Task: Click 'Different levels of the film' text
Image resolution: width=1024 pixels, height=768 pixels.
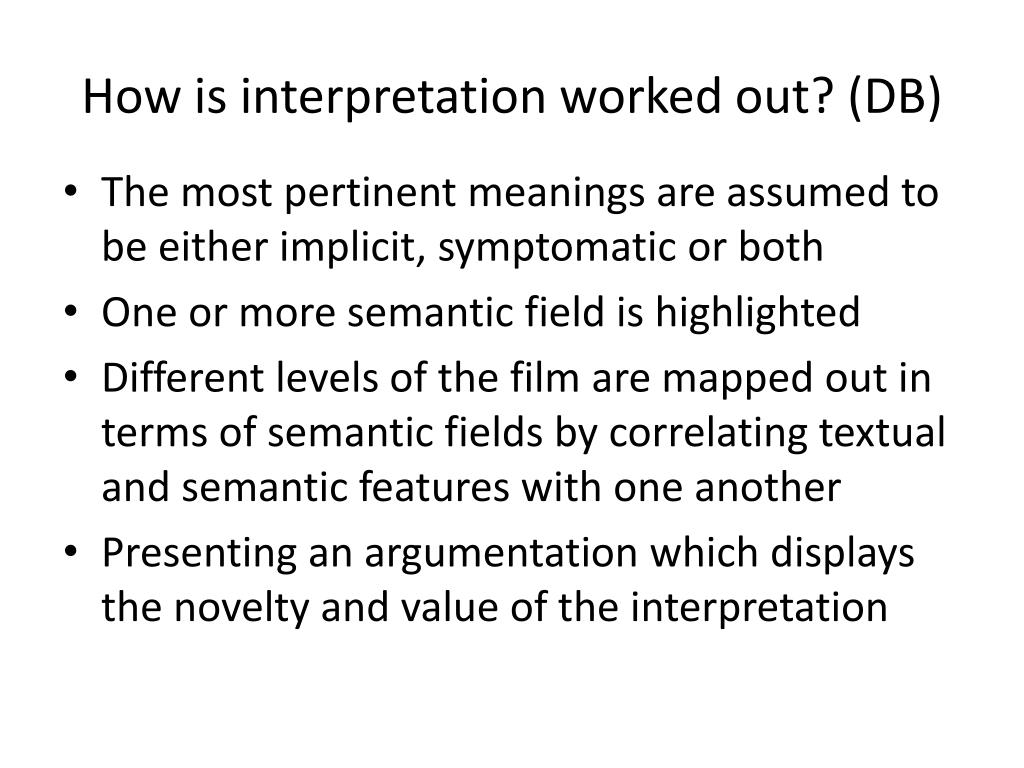Action: click(x=340, y=378)
